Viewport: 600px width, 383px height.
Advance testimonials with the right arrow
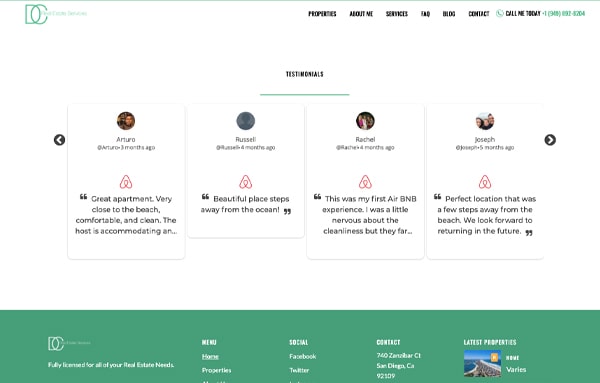pyautogui.click(x=550, y=140)
